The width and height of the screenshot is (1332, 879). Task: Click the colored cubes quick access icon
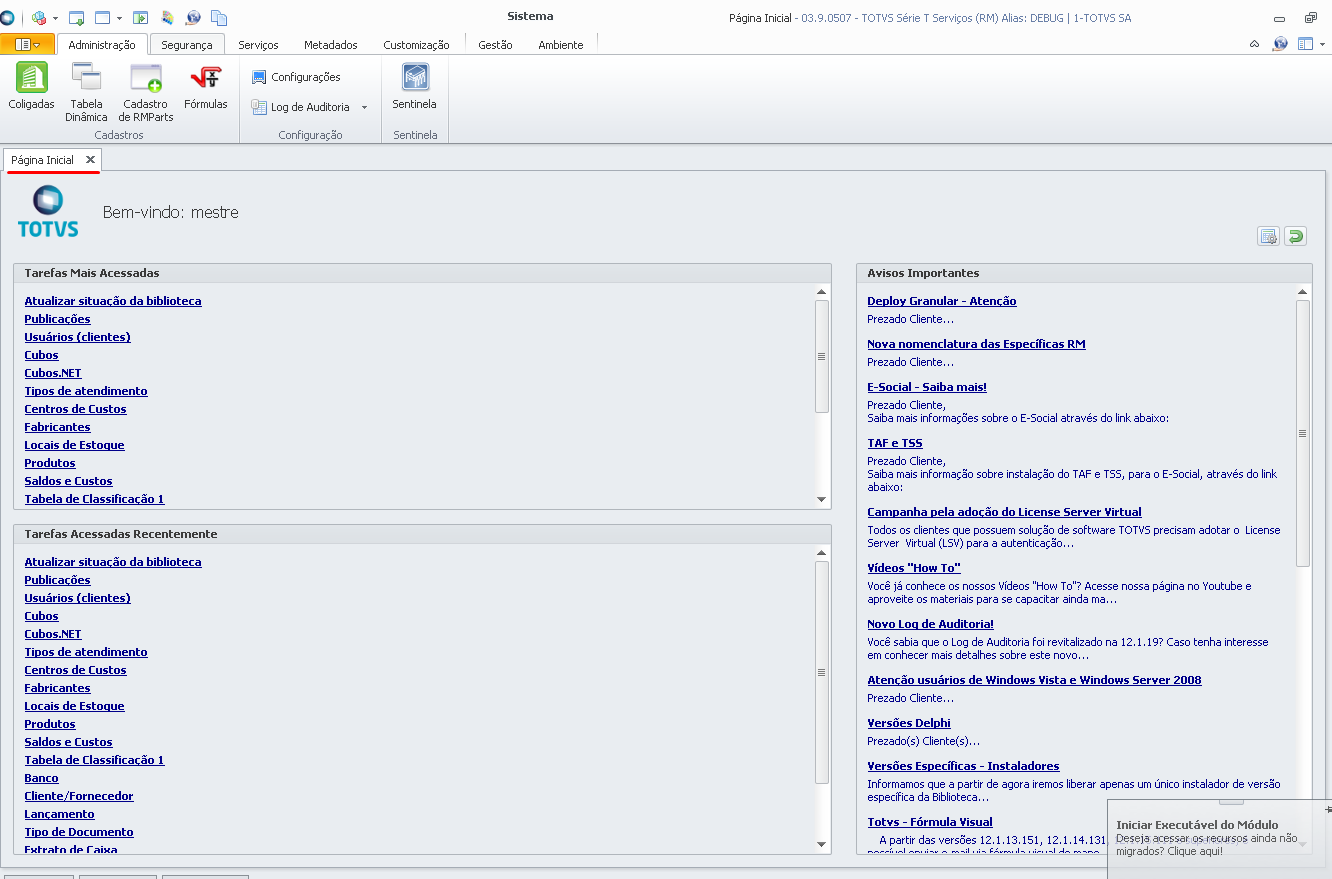(x=40, y=18)
